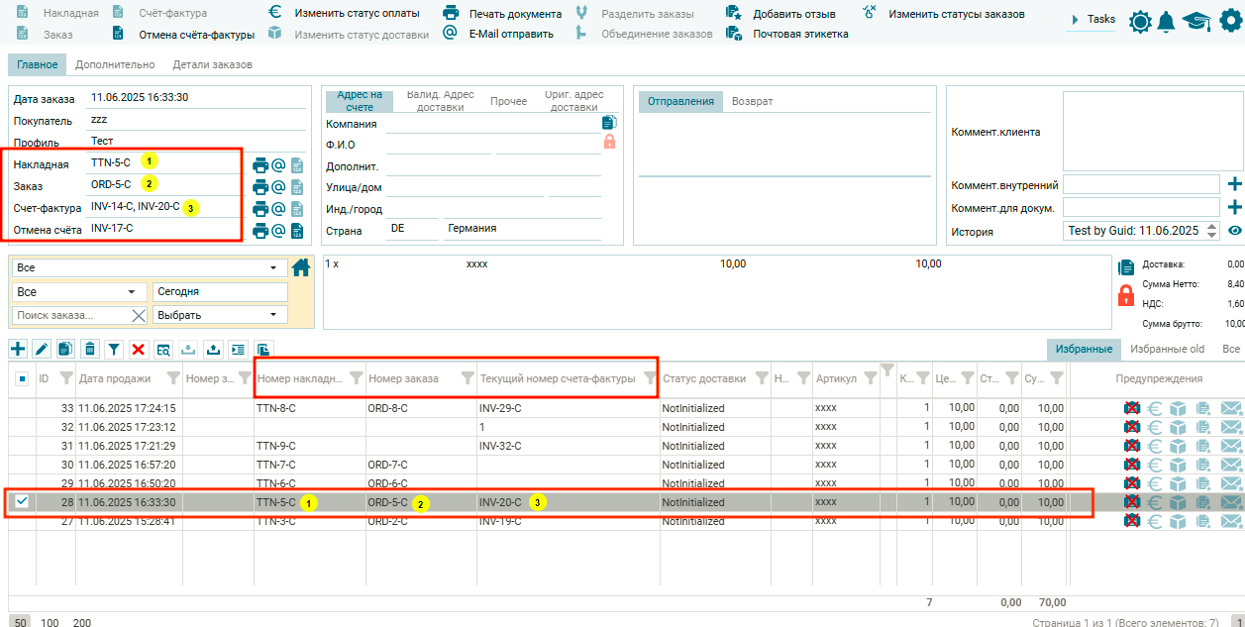Screen dimensions: 1245x627
Task: Open the Возврат tab
Action: [752, 102]
